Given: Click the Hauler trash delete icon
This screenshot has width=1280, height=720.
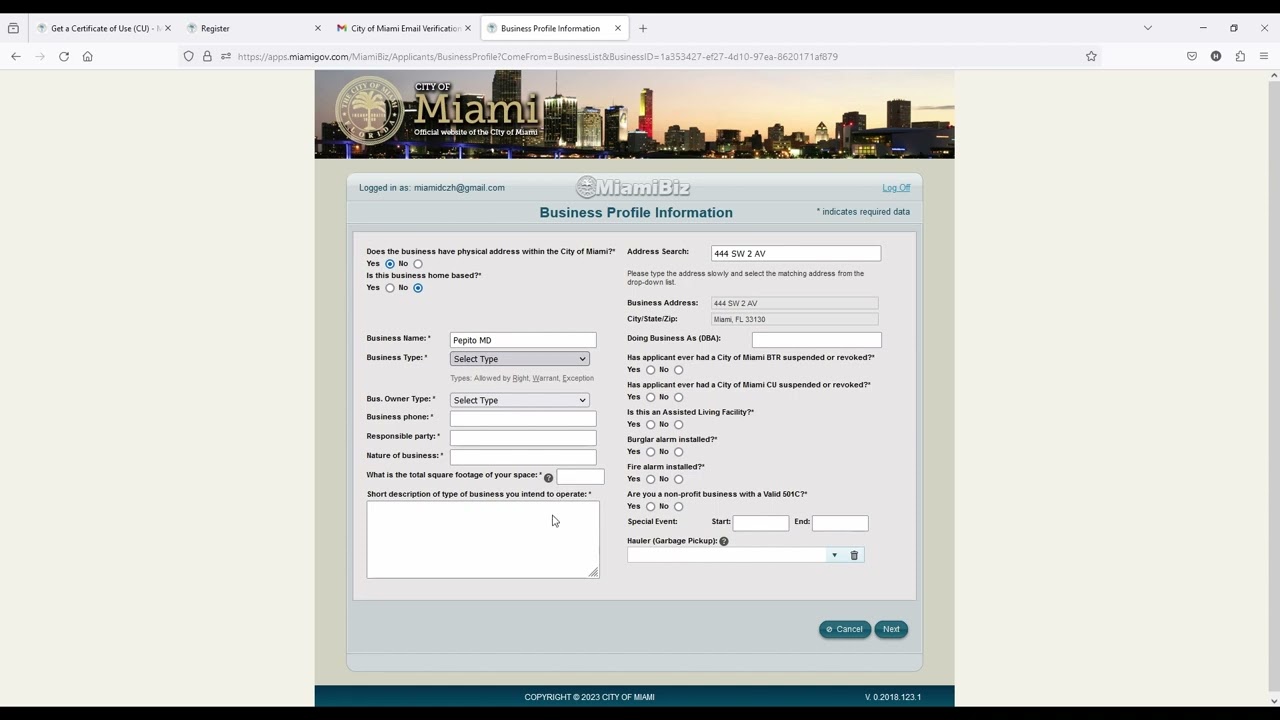Looking at the screenshot, I should [x=854, y=555].
